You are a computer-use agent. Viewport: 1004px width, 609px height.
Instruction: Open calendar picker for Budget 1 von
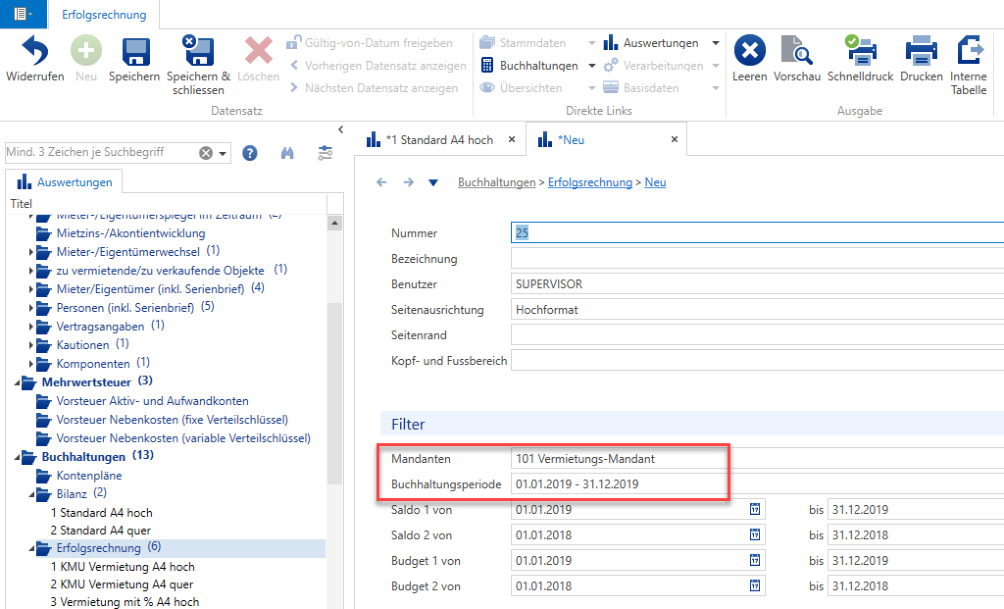pyautogui.click(x=755, y=560)
